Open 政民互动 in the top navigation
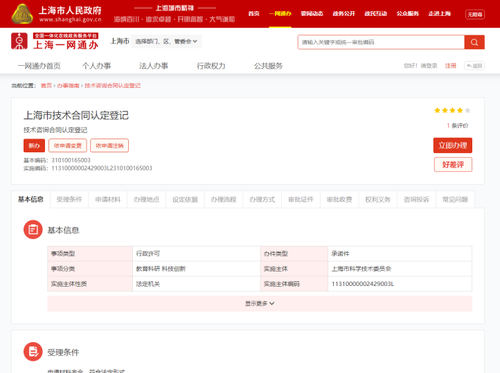This screenshot has width=500, height=373. click(x=376, y=14)
